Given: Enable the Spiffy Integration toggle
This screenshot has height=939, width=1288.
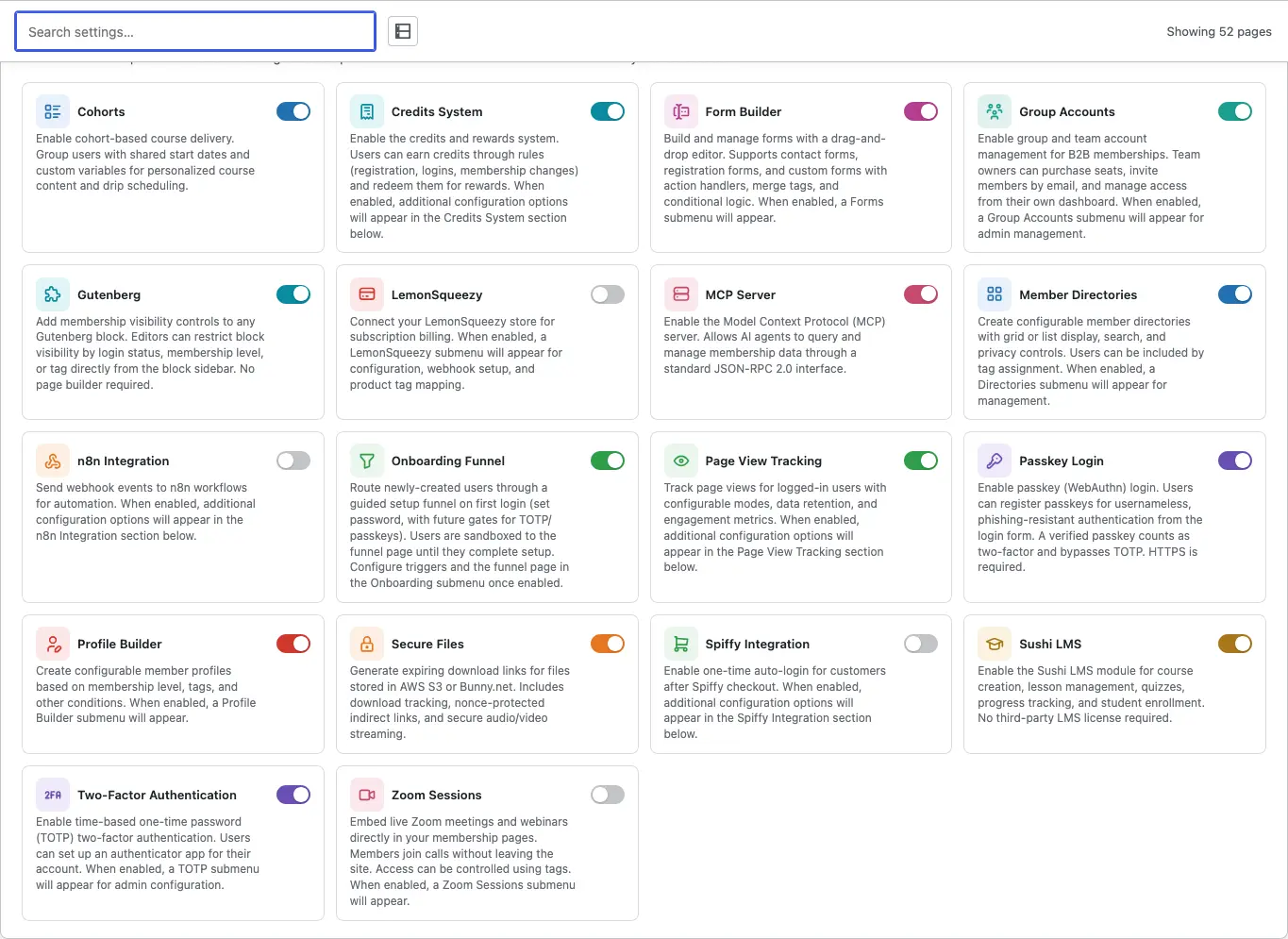Looking at the screenshot, I should click(921, 644).
